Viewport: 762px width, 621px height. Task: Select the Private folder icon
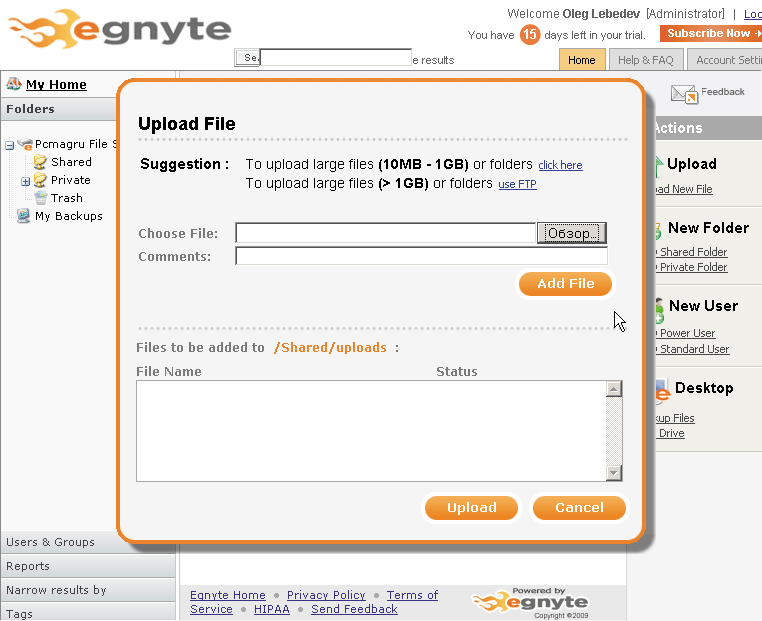point(40,180)
